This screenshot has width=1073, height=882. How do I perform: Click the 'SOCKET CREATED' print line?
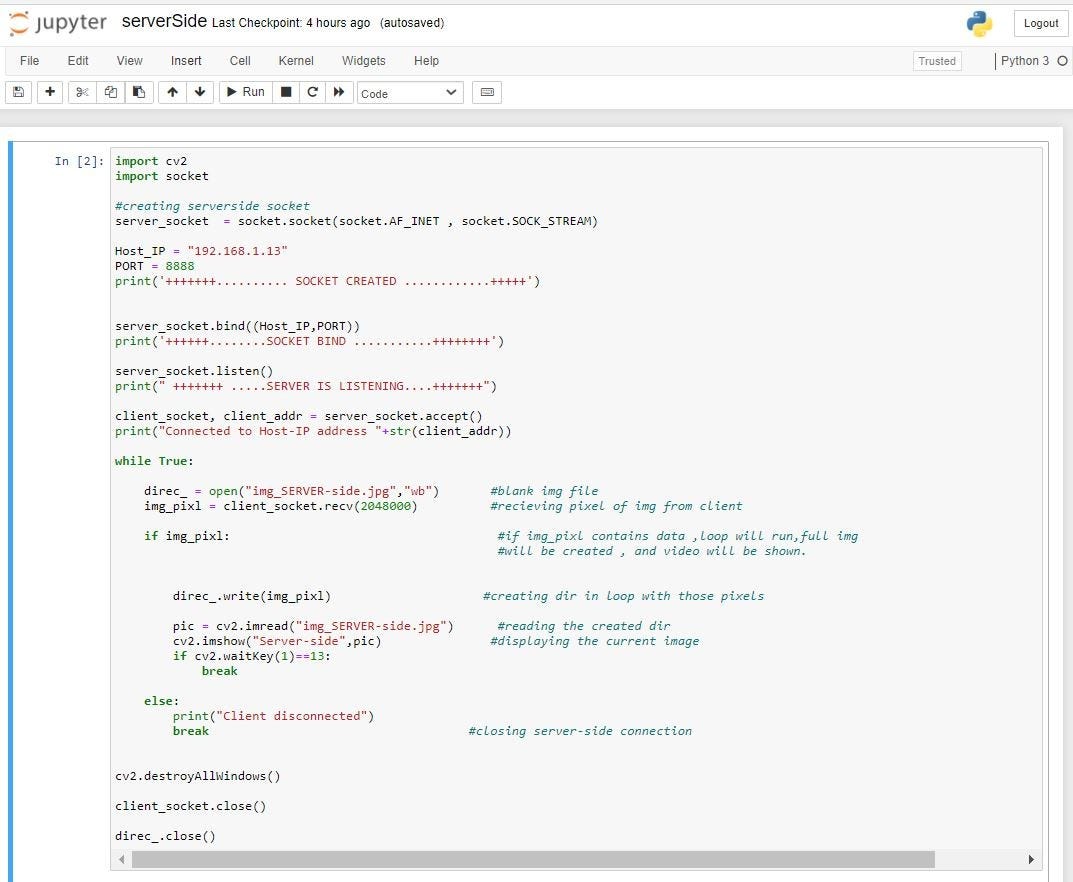[x=327, y=281]
